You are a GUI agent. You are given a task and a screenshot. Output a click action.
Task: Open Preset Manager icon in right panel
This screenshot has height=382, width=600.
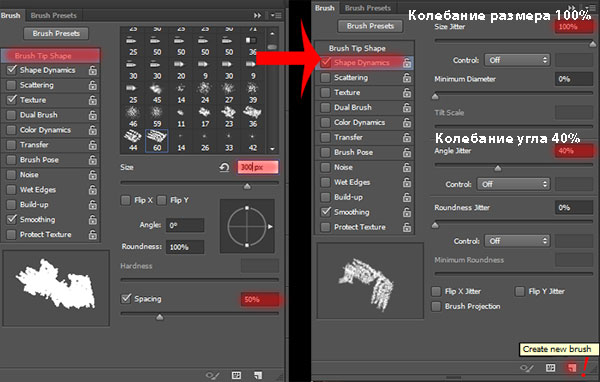tap(550, 368)
